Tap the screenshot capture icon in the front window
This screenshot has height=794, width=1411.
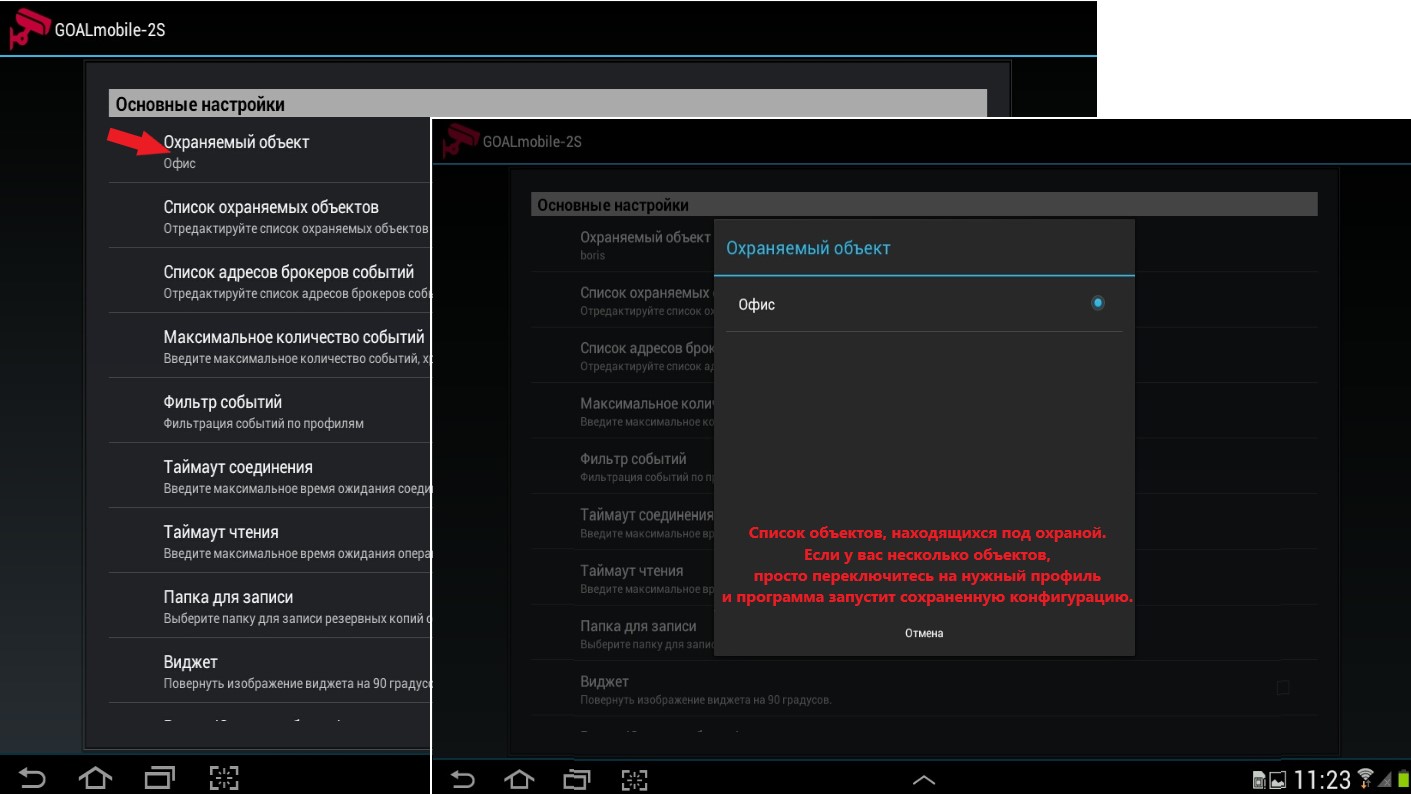pos(635,779)
